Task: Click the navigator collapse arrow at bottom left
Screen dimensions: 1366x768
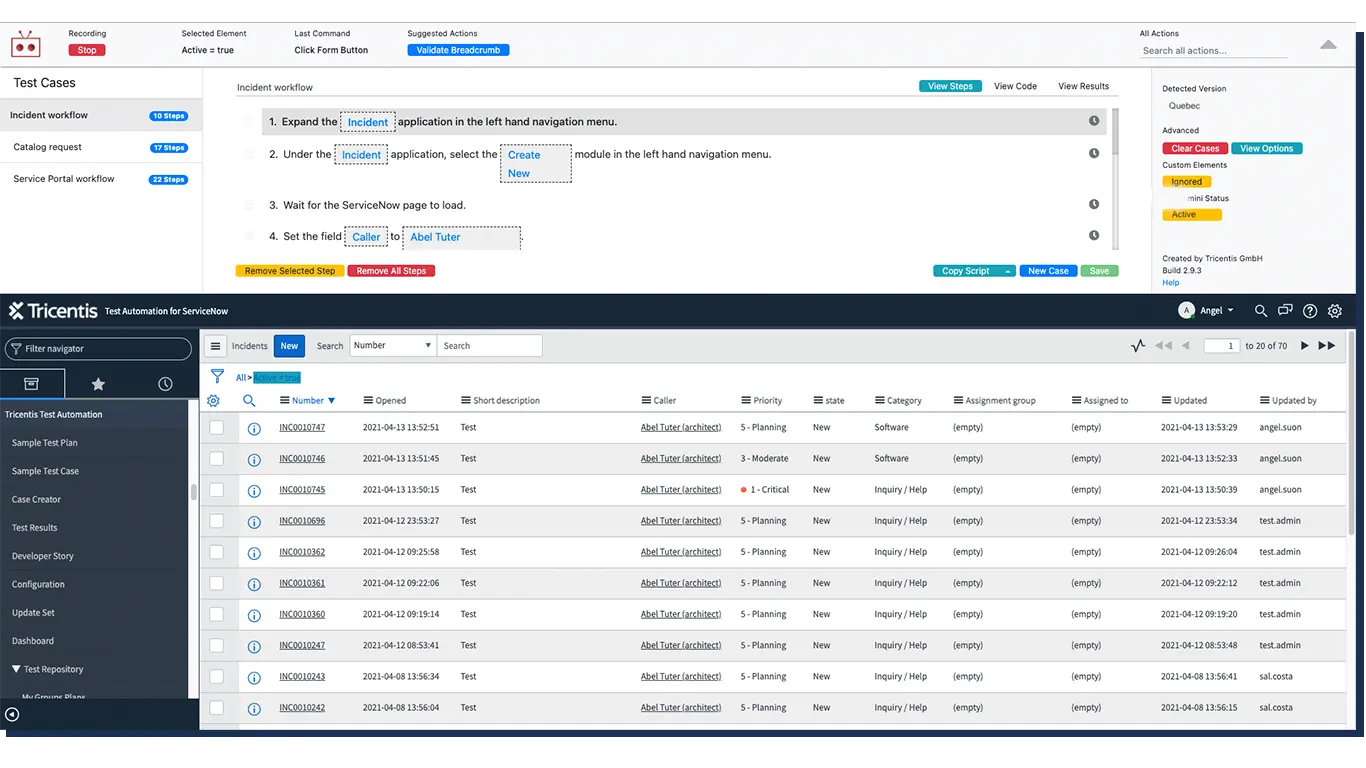Action: click(x=12, y=714)
